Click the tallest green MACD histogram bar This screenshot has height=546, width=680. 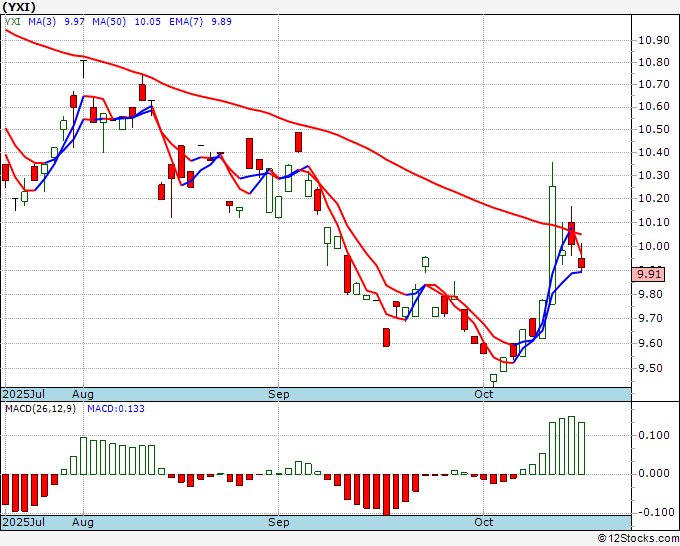pos(572,445)
